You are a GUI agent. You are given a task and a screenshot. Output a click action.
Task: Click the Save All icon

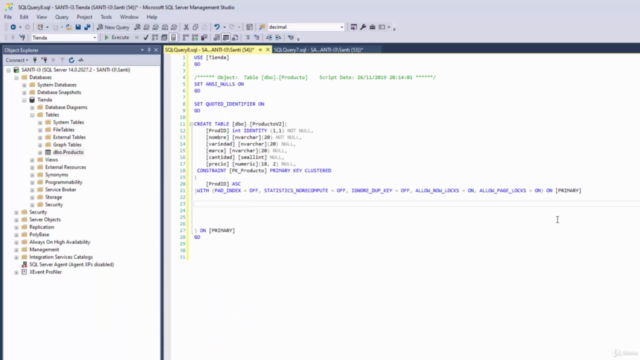click(87, 27)
